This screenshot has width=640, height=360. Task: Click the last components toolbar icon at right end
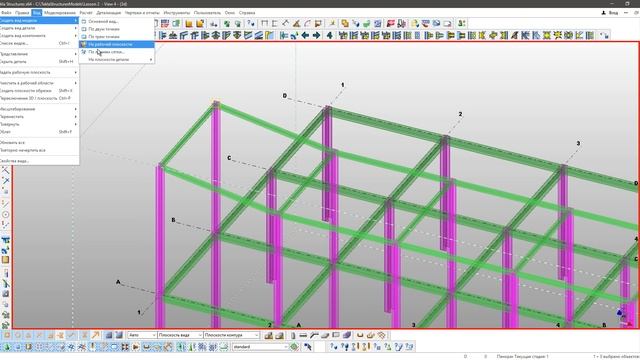[x=604, y=36]
